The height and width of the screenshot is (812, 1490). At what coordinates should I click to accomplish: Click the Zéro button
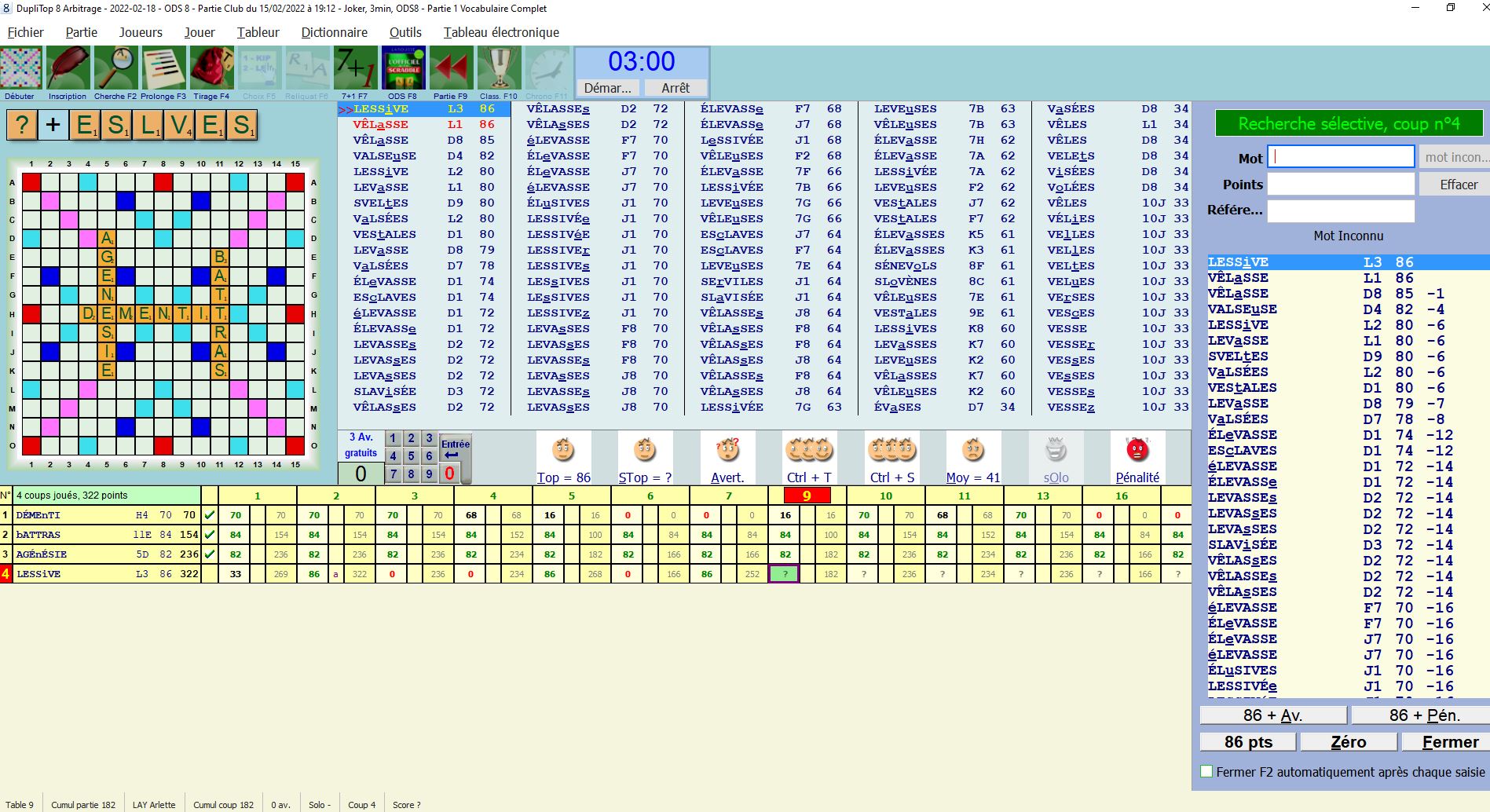pos(1348,742)
